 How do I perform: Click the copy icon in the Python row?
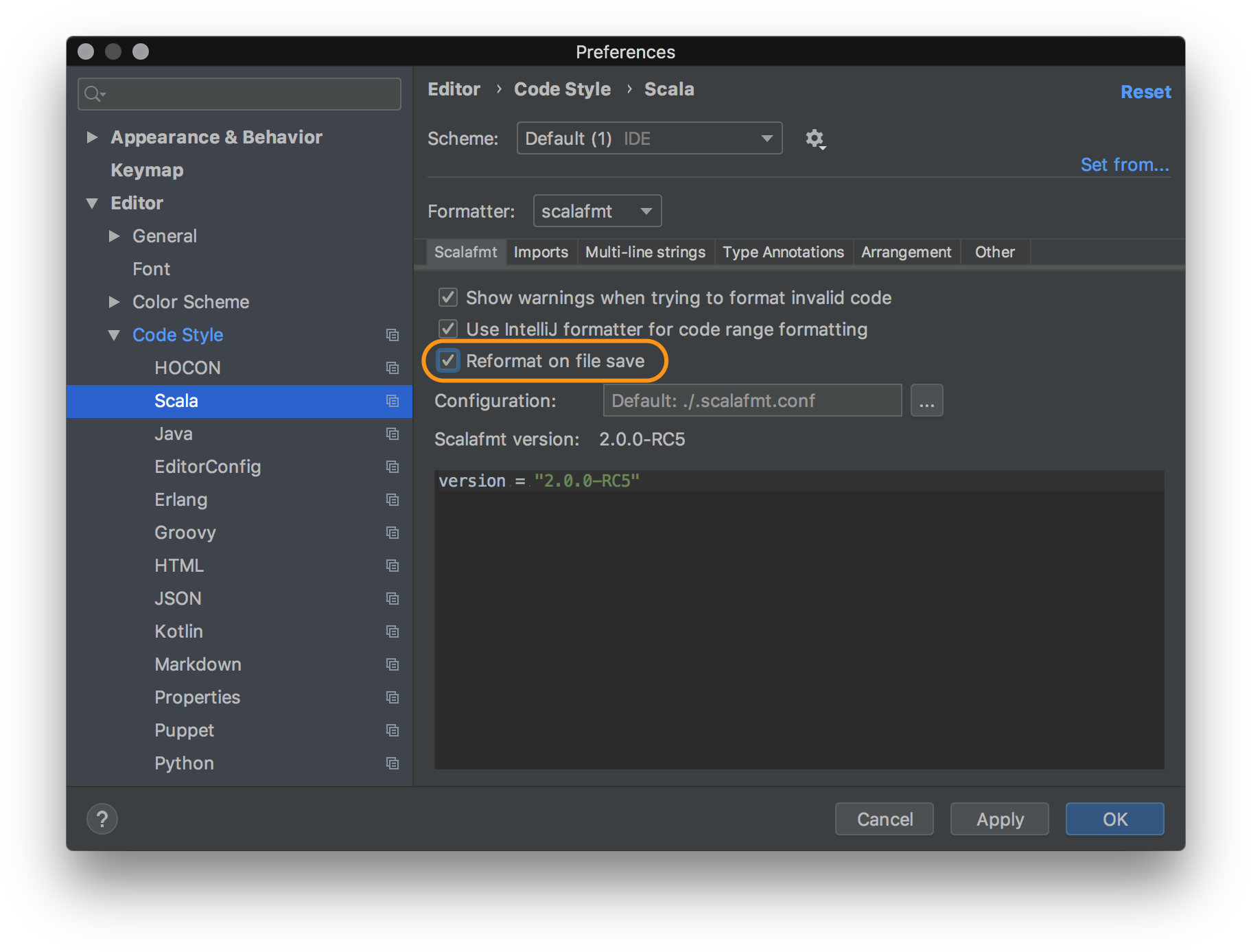pos(393,763)
